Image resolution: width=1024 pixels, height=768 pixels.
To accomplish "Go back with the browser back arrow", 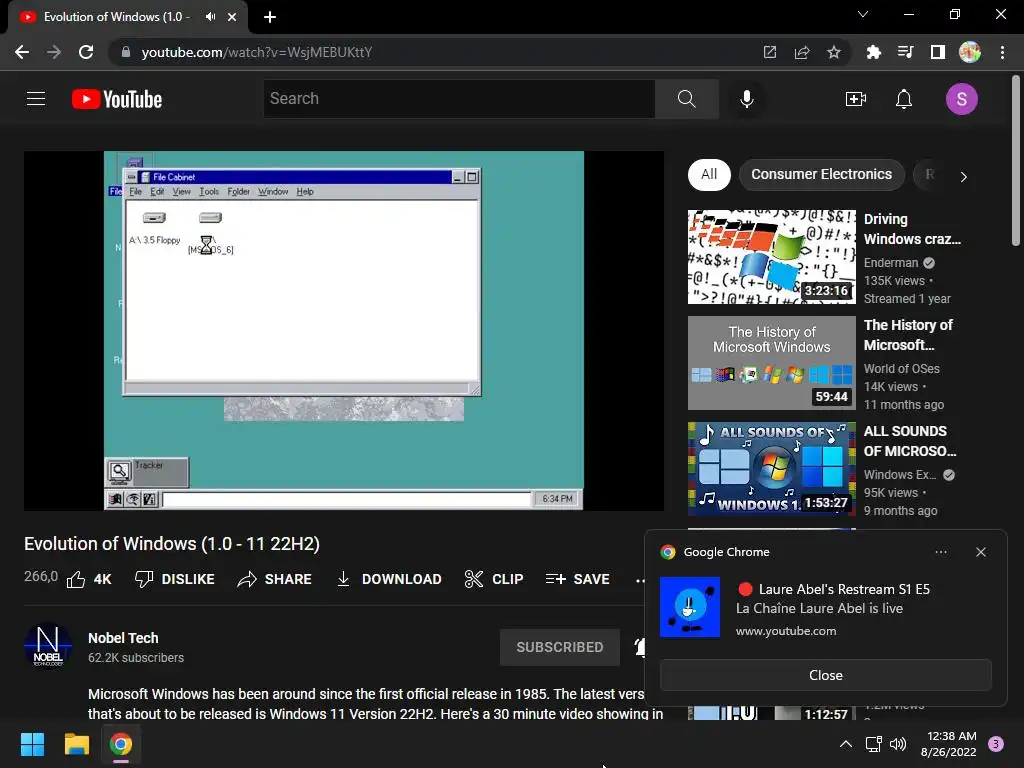I will click(x=22, y=52).
